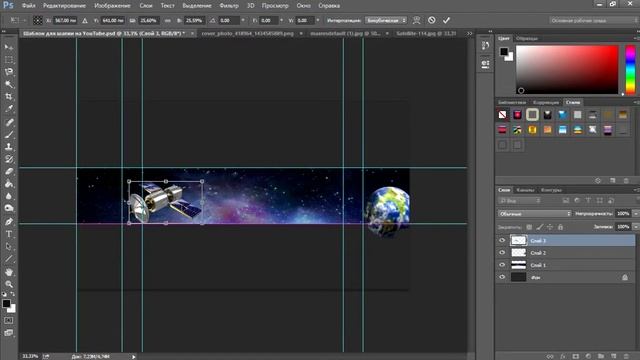The image size is (640, 360).
Task: Select the Move tool
Action: pyautogui.click(x=9, y=47)
